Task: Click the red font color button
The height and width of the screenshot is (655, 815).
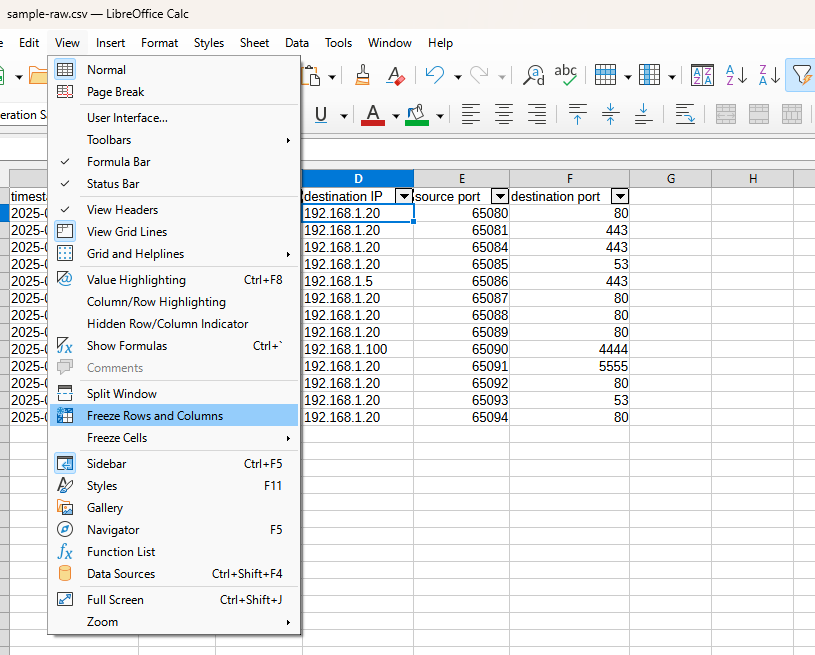Action: tap(373, 114)
